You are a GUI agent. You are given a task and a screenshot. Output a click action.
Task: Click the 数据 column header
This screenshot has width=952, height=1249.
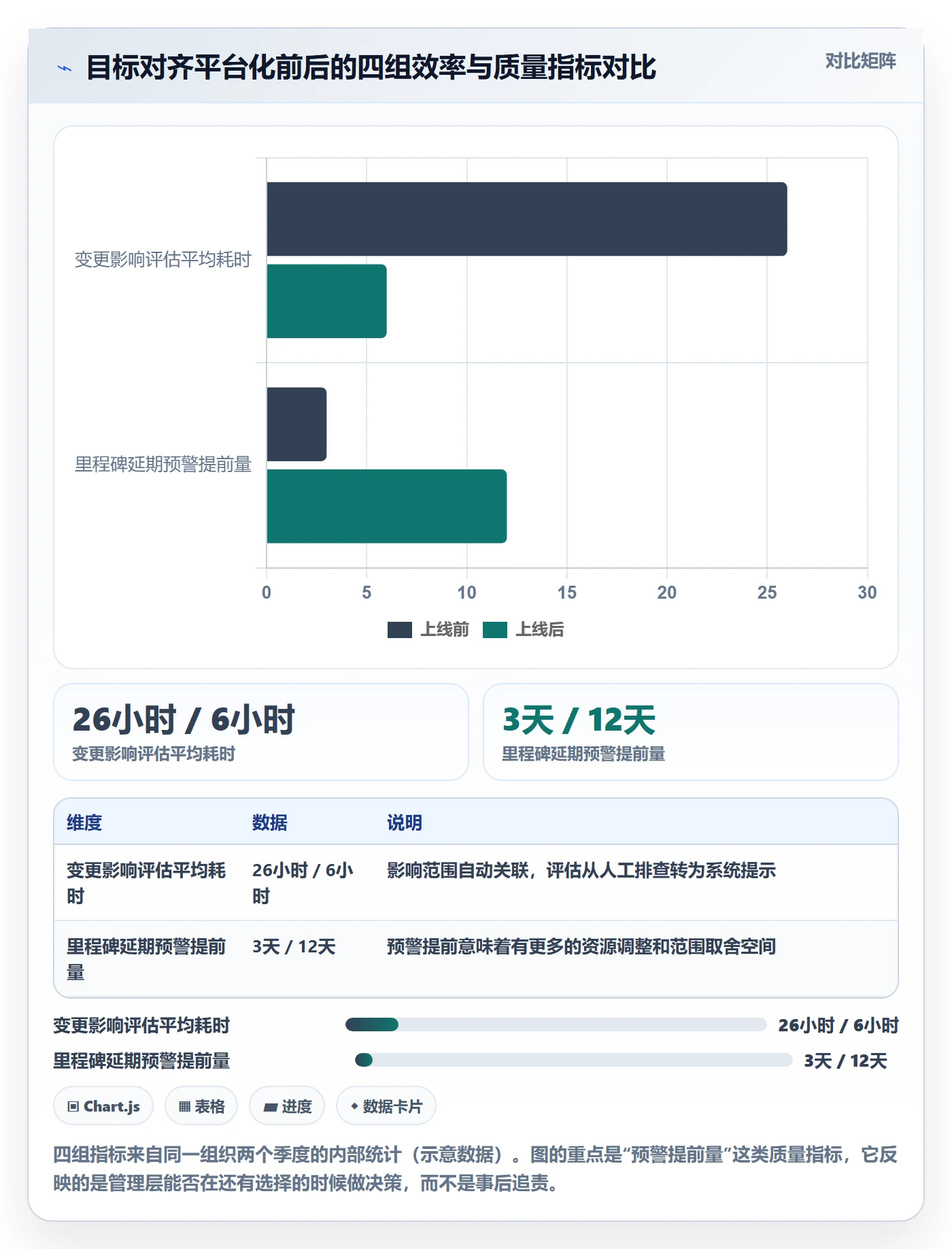270,822
